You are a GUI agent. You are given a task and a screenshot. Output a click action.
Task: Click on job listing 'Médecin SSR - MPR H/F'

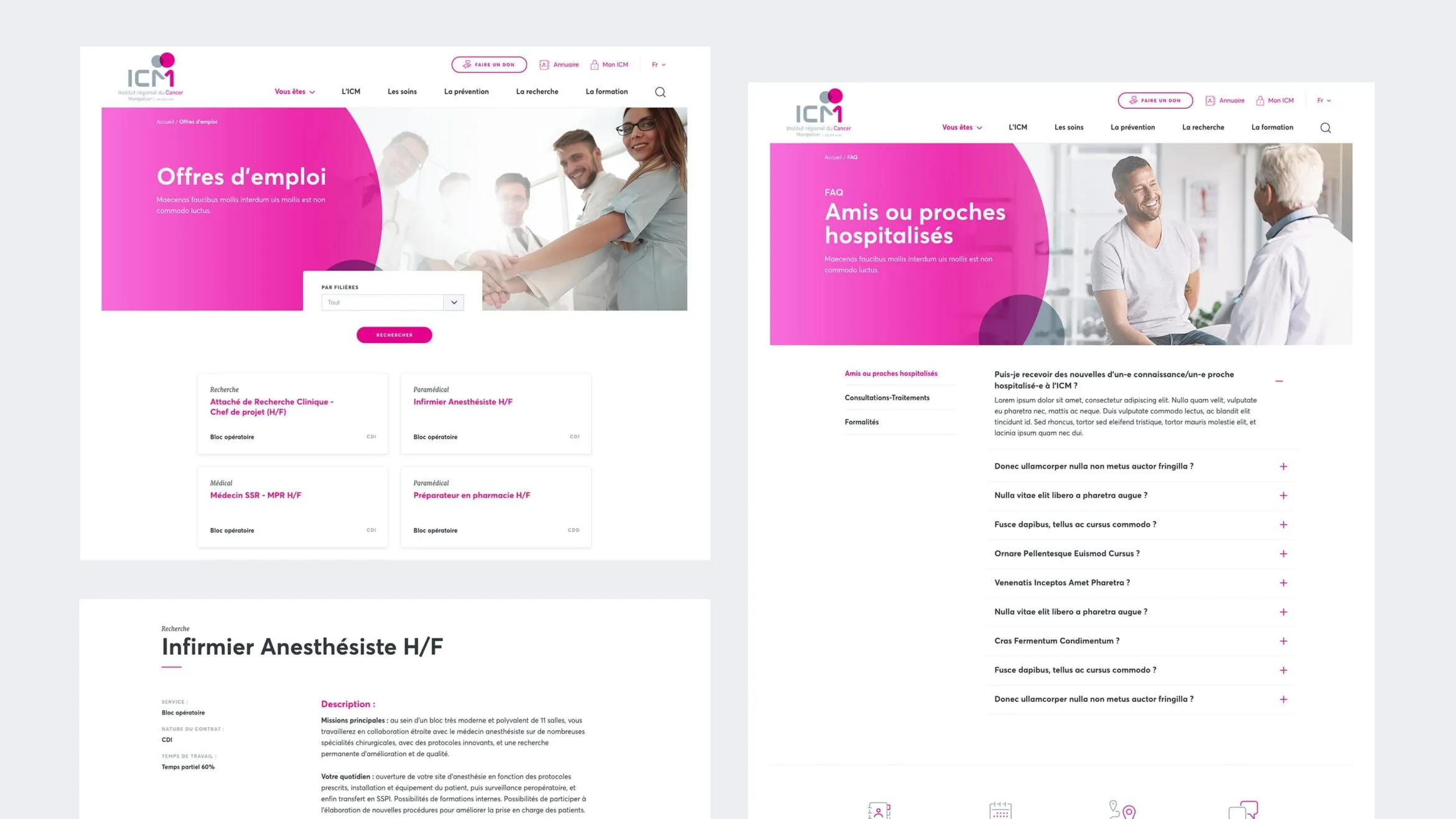pos(256,495)
